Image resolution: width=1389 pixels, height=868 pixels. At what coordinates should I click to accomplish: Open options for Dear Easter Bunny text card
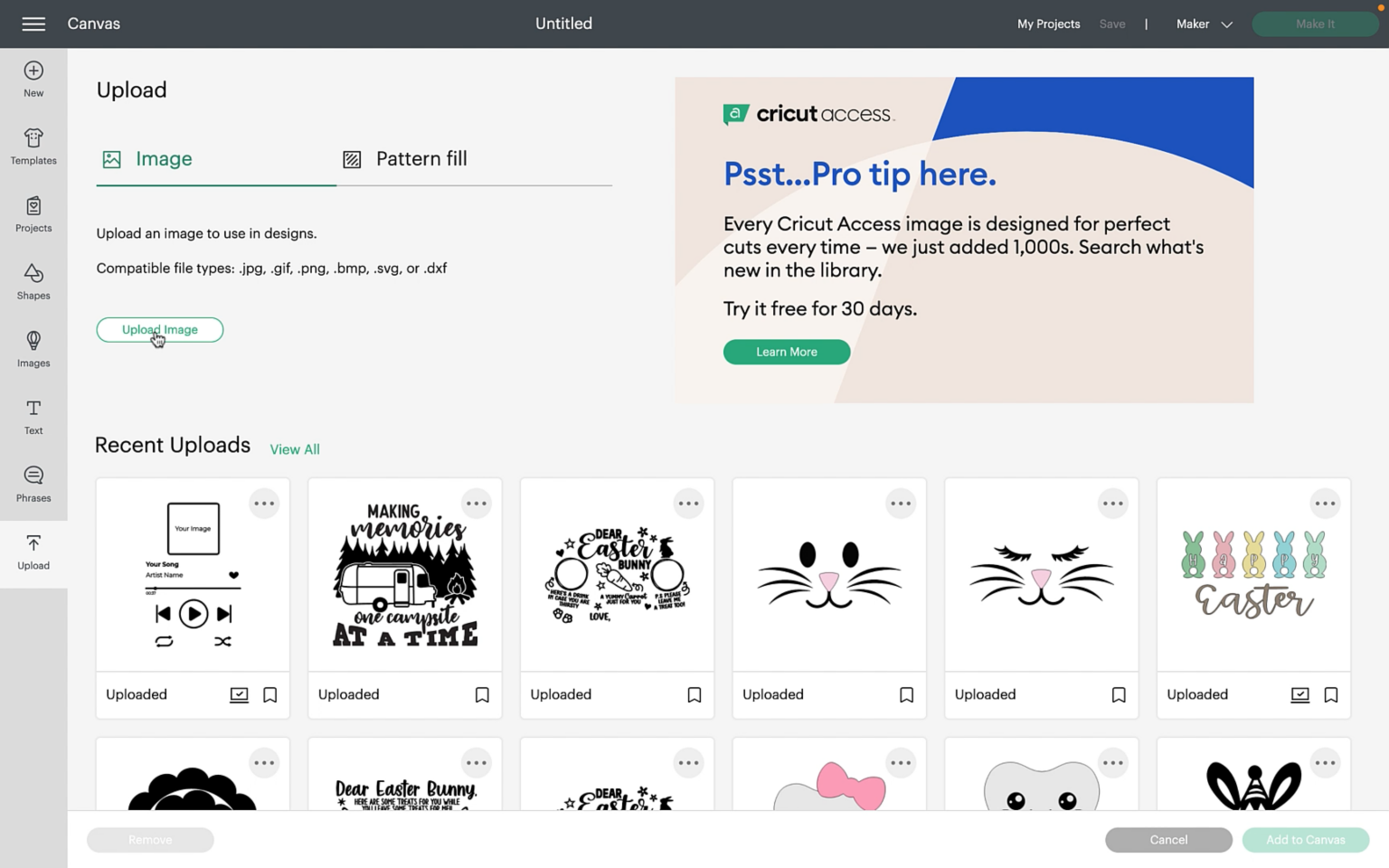tap(477, 763)
